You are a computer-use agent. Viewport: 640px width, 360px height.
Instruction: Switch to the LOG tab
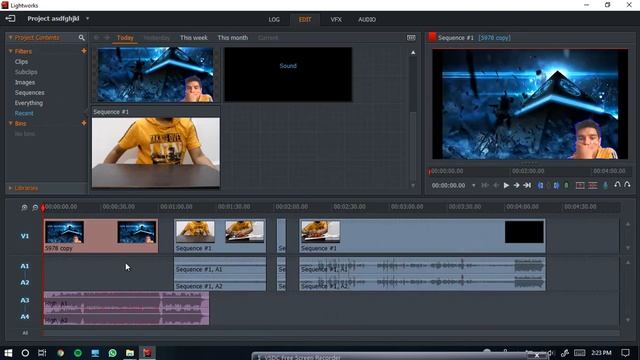[x=274, y=19]
